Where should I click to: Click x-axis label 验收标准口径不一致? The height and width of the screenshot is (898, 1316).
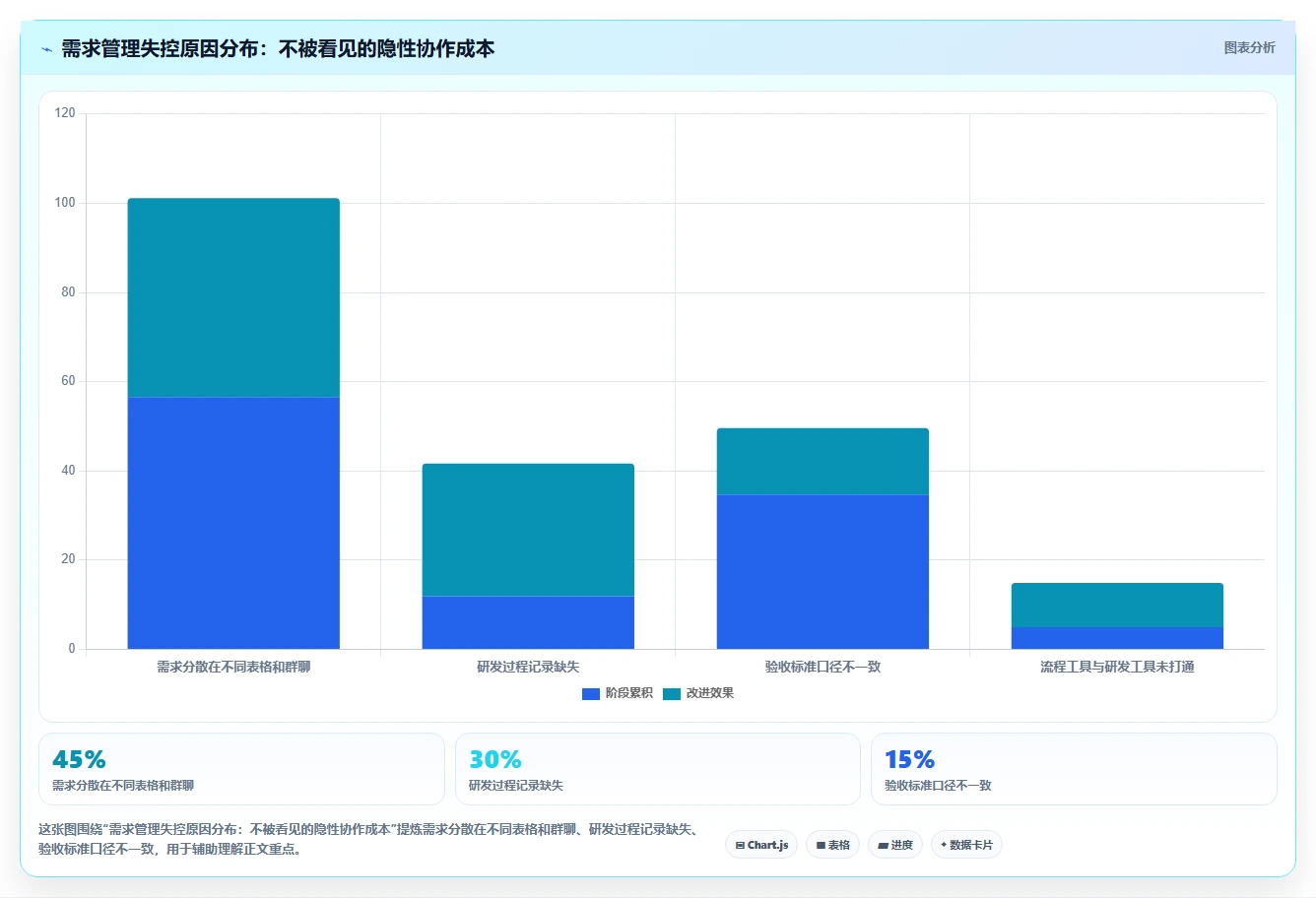pyautogui.click(x=822, y=667)
